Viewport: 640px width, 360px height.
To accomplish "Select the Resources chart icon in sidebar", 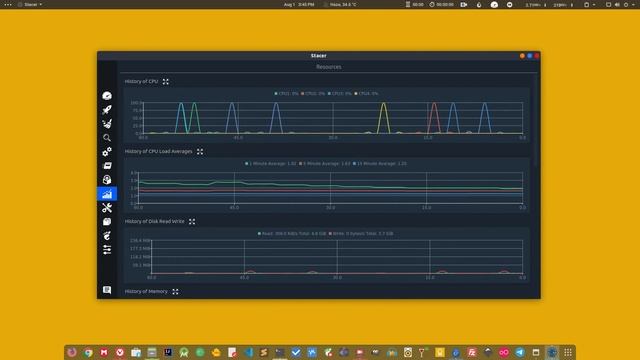I will [x=107, y=194].
